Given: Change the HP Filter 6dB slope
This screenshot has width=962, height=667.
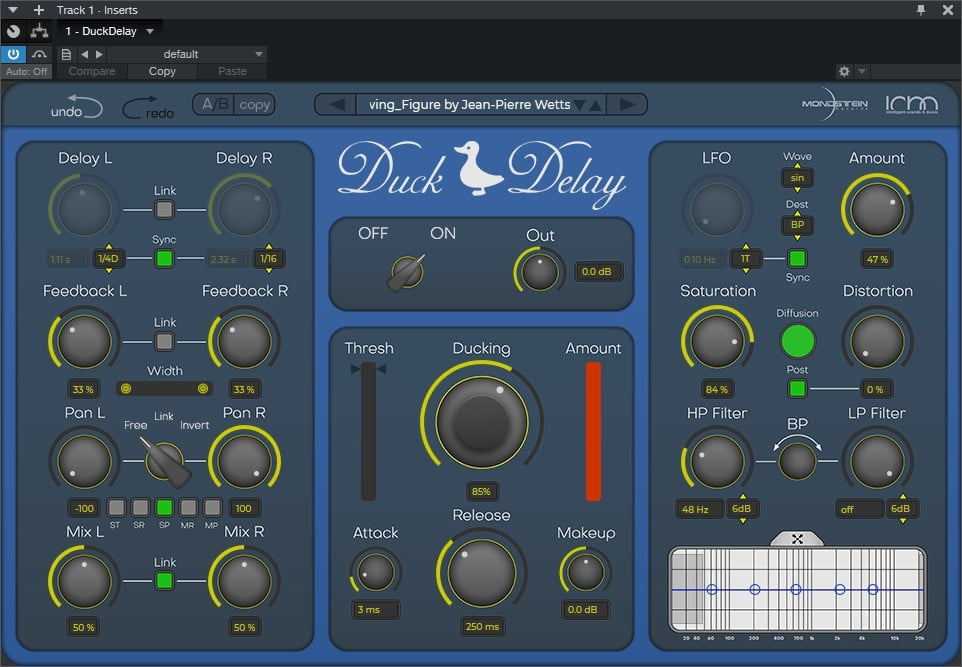Looking at the screenshot, I should 742,509.
